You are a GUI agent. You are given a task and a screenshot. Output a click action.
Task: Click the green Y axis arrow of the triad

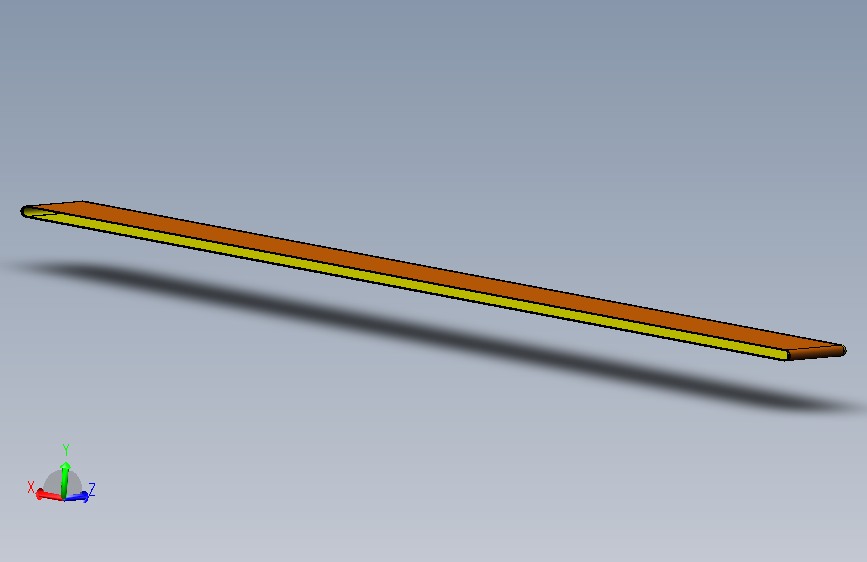[65, 479]
